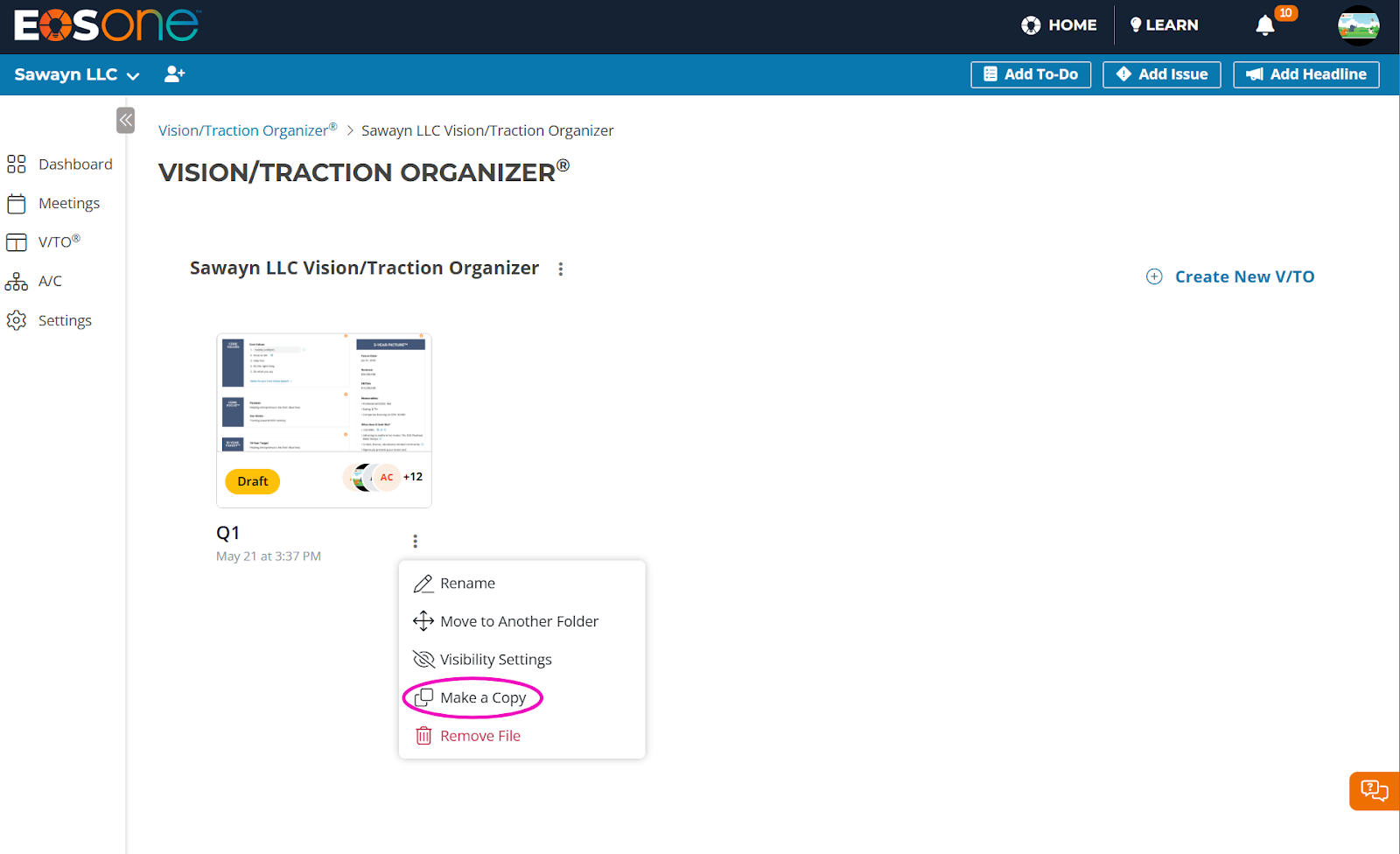
Task: Click the AC member avatar
Action: click(x=387, y=477)
